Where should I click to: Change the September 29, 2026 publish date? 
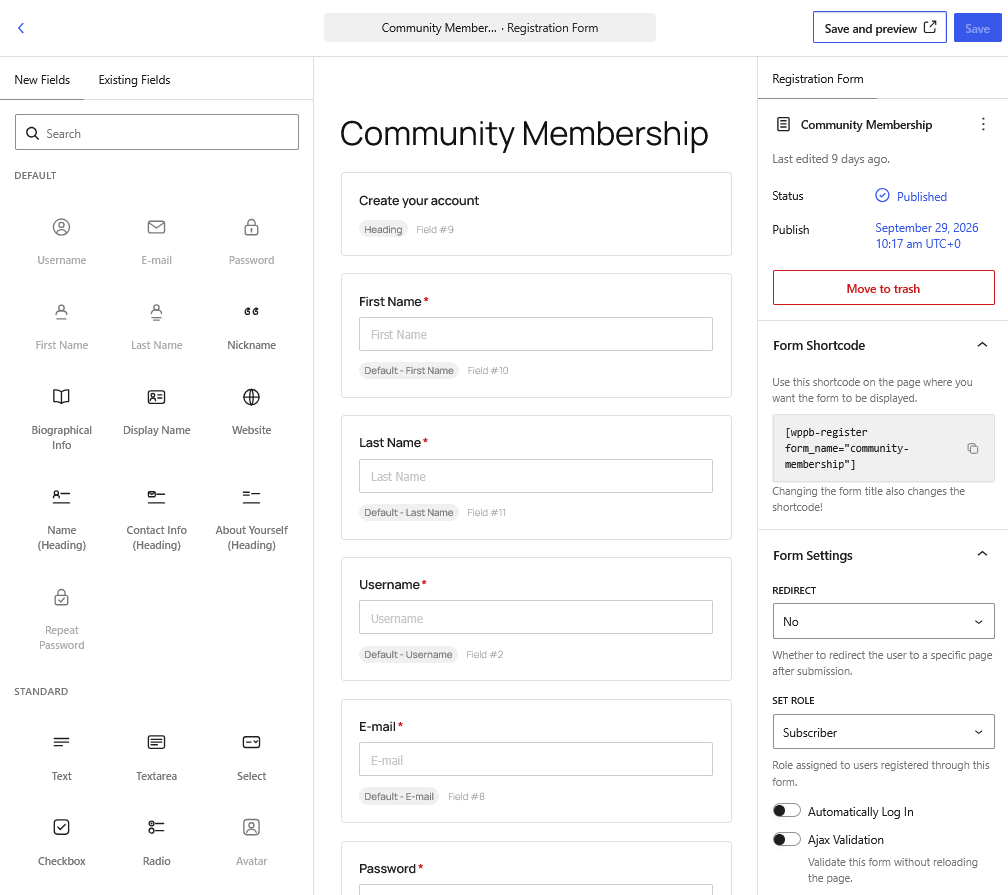pos(926,235)
